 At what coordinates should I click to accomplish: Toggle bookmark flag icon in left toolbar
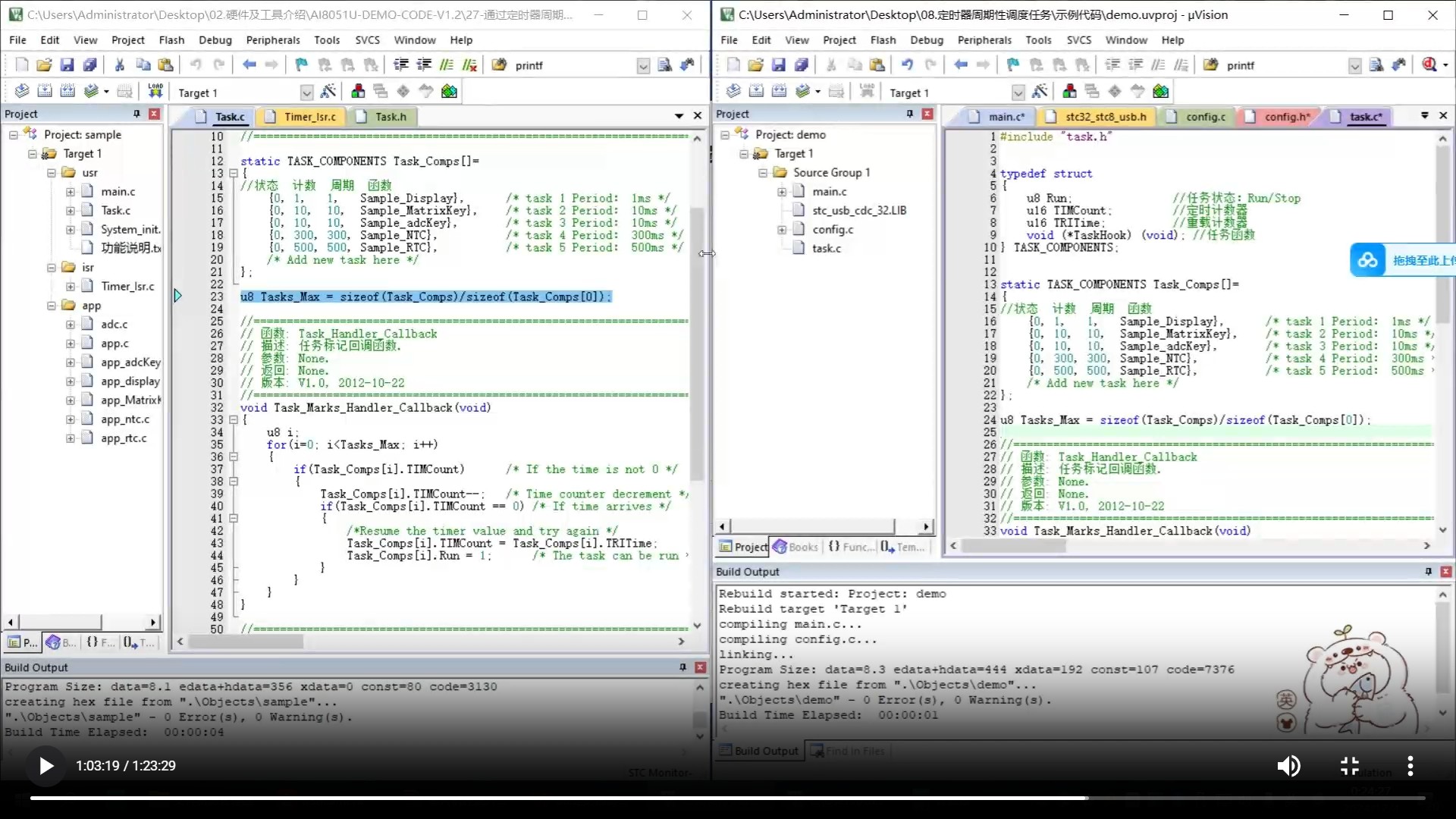point(301,65)
